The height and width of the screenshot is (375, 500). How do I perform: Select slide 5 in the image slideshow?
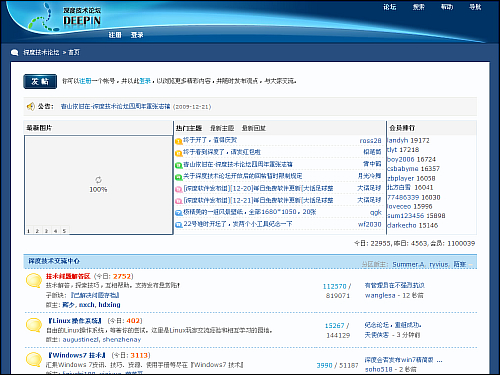(64, 231)
